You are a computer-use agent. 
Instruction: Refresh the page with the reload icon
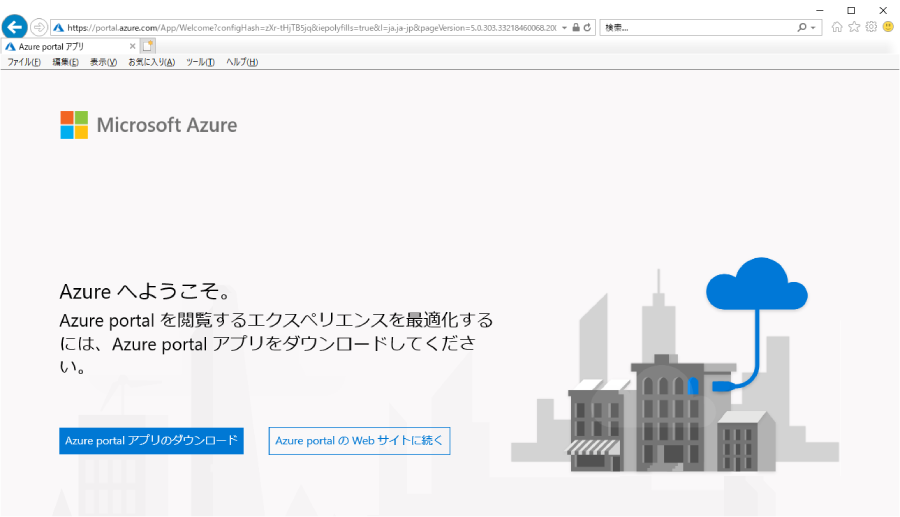point(587,27)
